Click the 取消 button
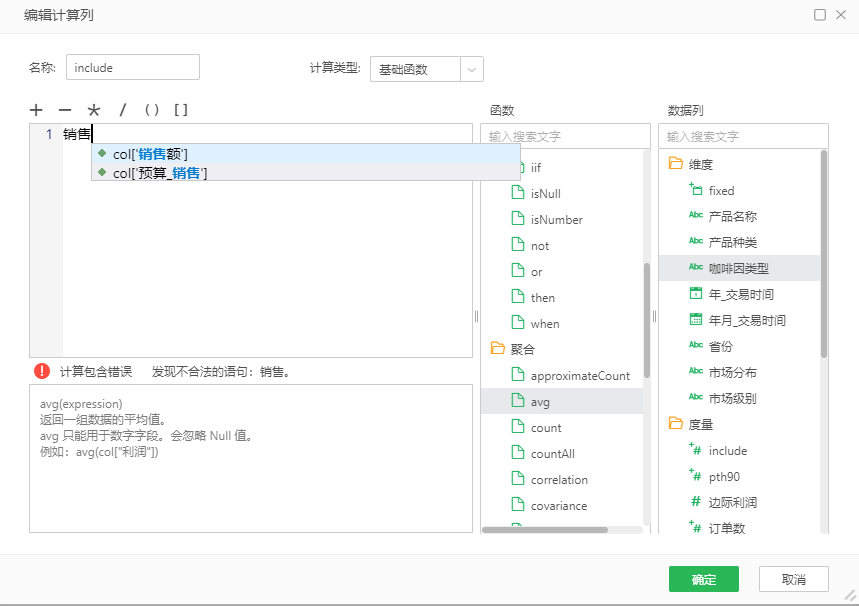The width and height of the screenshot is (859, 606). [793, 579]
